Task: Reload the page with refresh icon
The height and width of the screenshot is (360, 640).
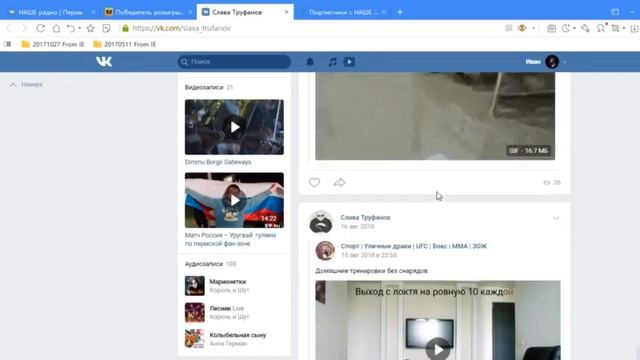Action: click(x=40, y=28)
